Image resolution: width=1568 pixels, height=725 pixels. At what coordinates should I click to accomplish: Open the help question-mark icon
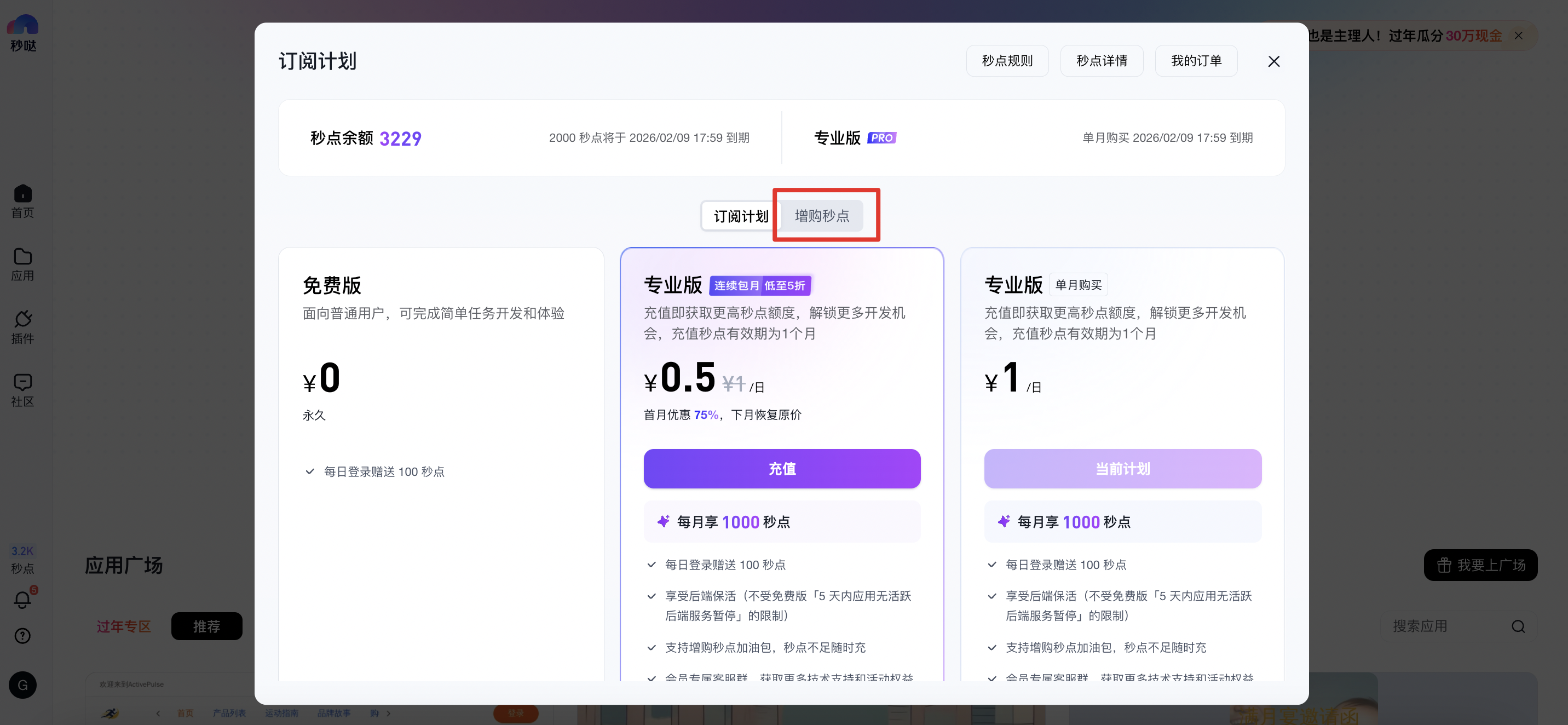pos(22,636)
